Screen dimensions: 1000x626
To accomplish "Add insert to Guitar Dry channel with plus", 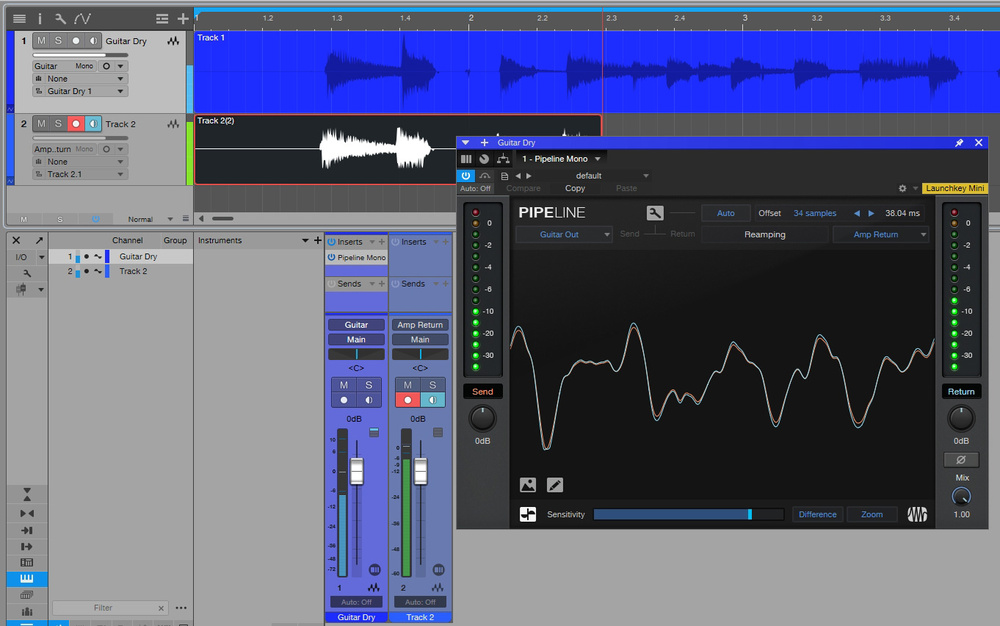I will tap(381, 242).
